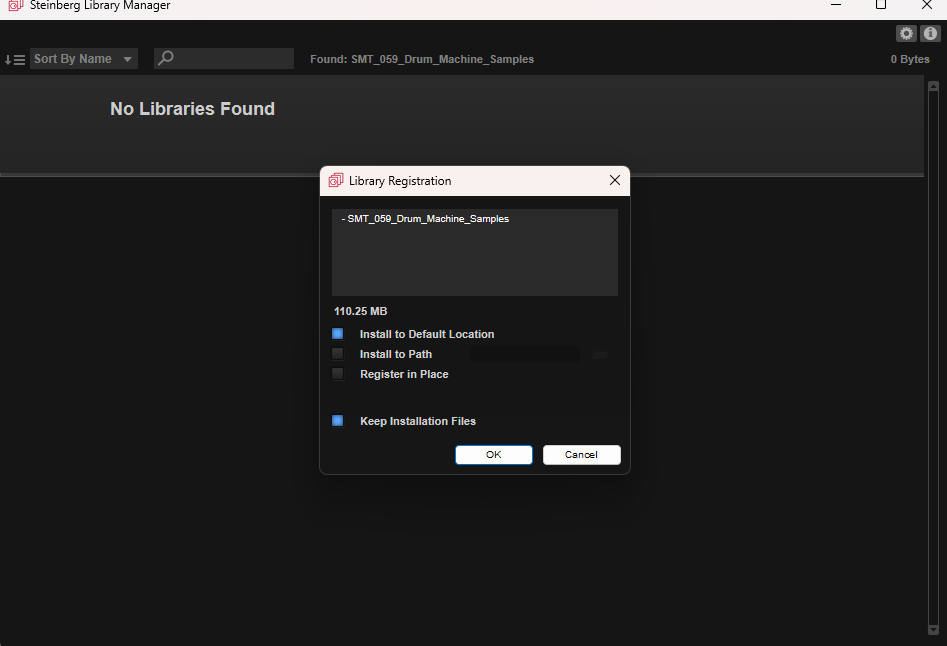Click the Install to Path text field
The image size is (947, 646).
point(525,354)
